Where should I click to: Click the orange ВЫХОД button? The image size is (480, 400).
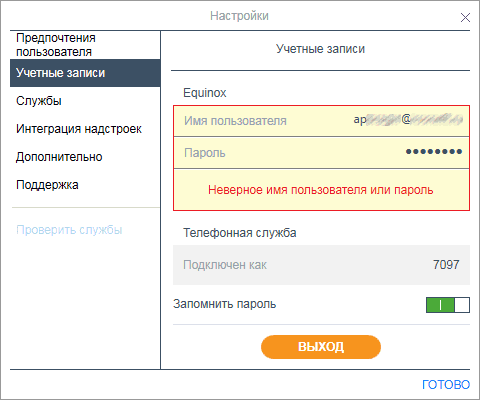321,347
